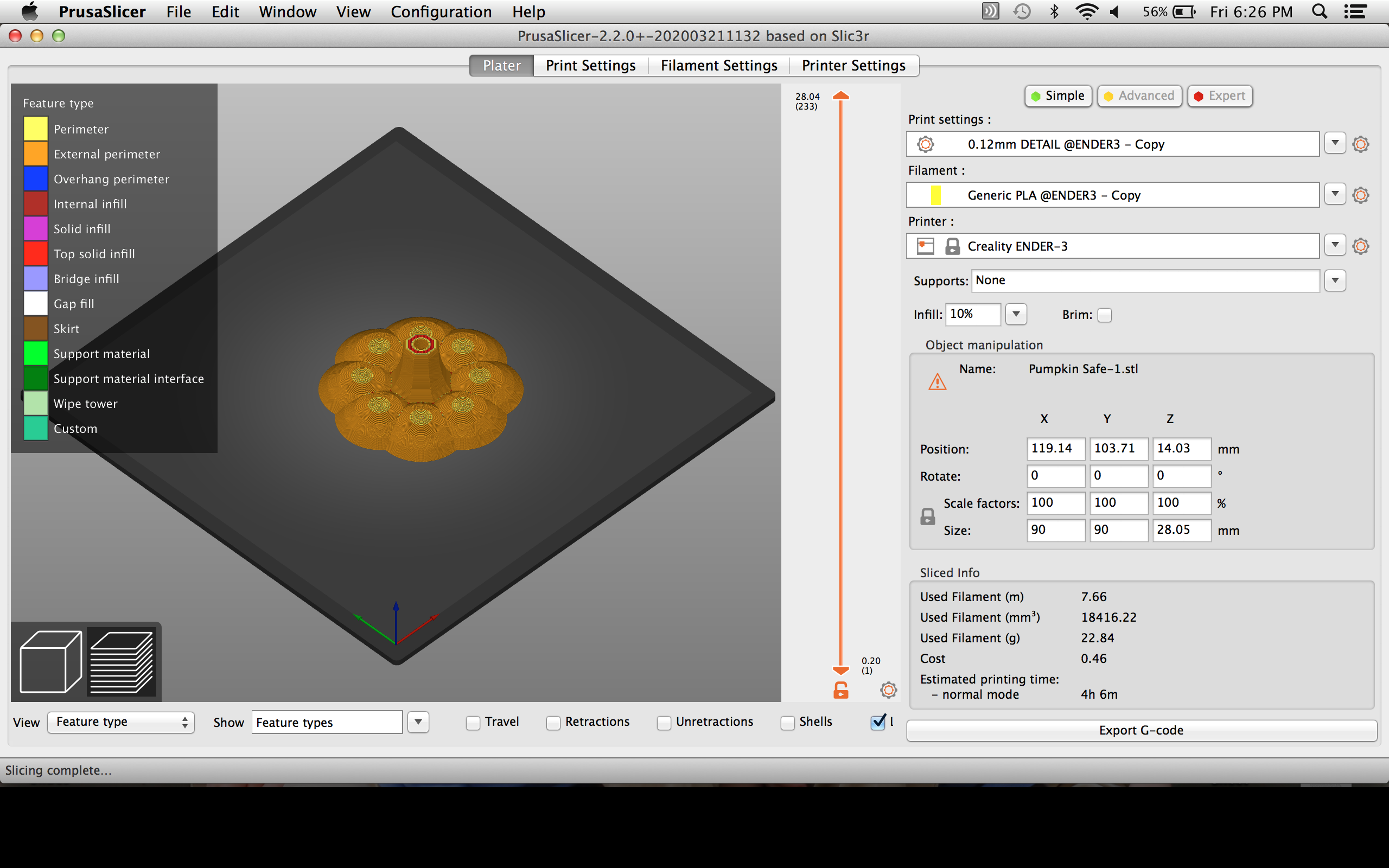Click the top layer slider handle

click(x=841, y=96)
